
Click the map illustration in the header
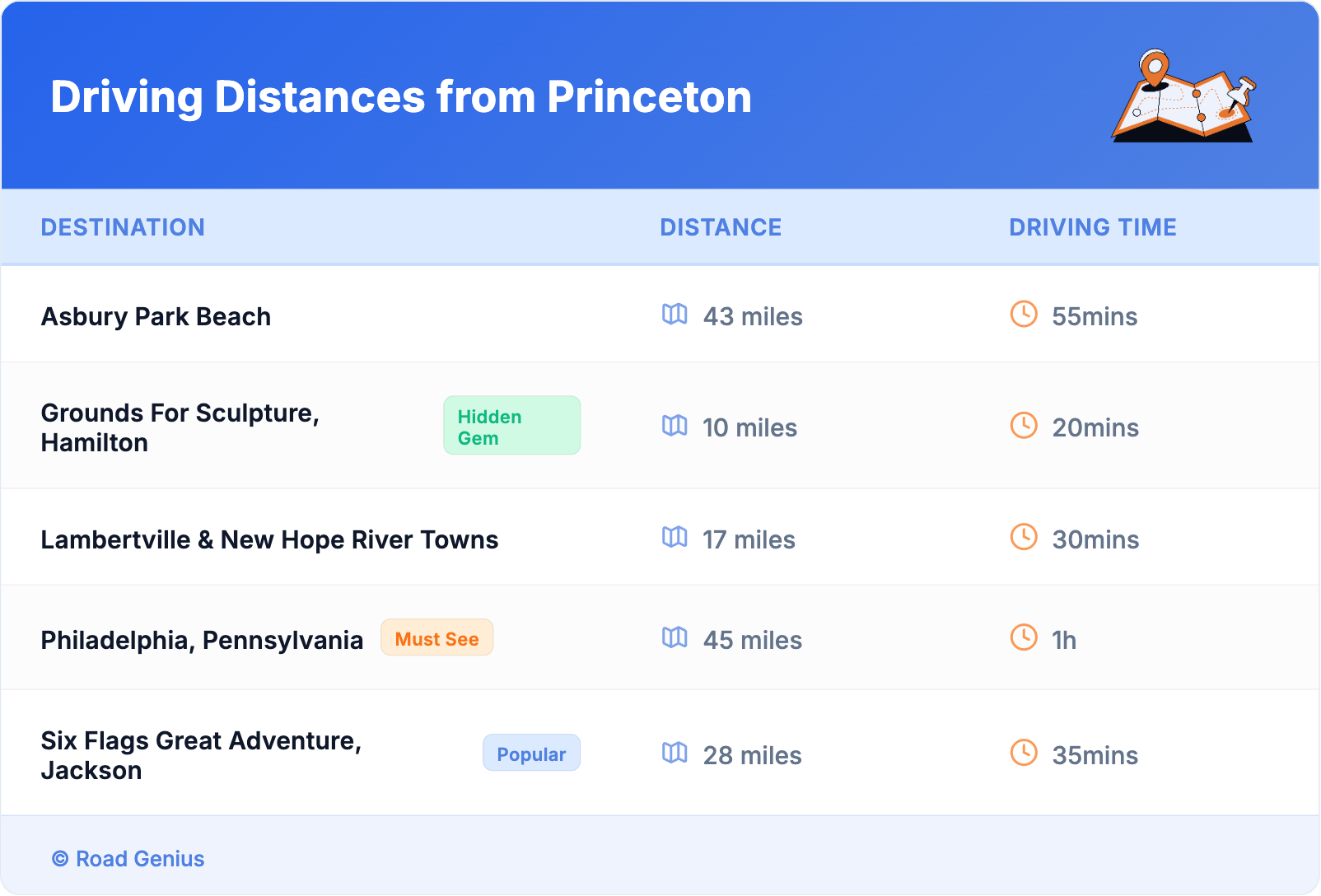[x=1183, y=96]
